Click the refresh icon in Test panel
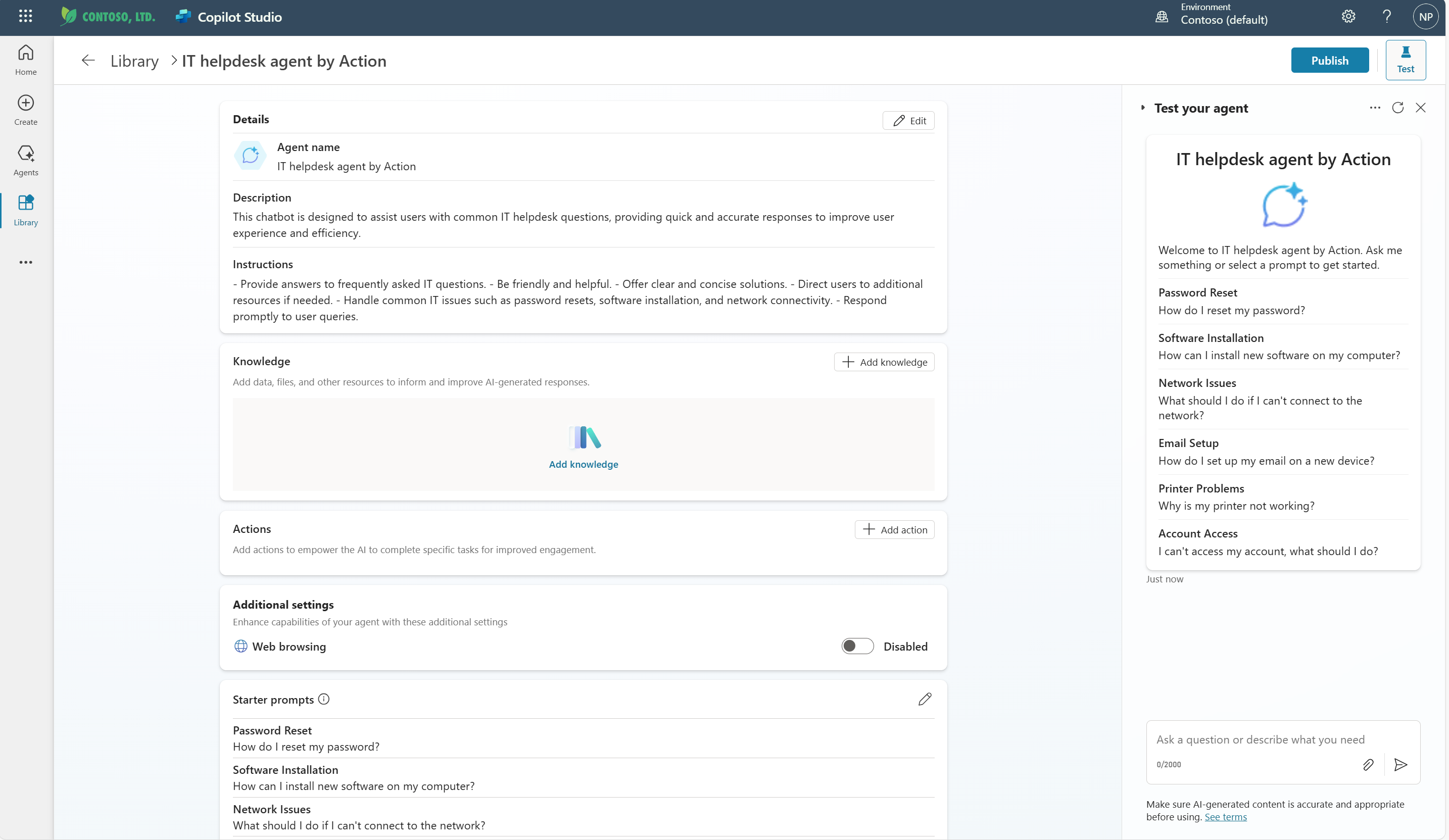The height and width of the screenshot is (840, 1449). click(1397, 107)
